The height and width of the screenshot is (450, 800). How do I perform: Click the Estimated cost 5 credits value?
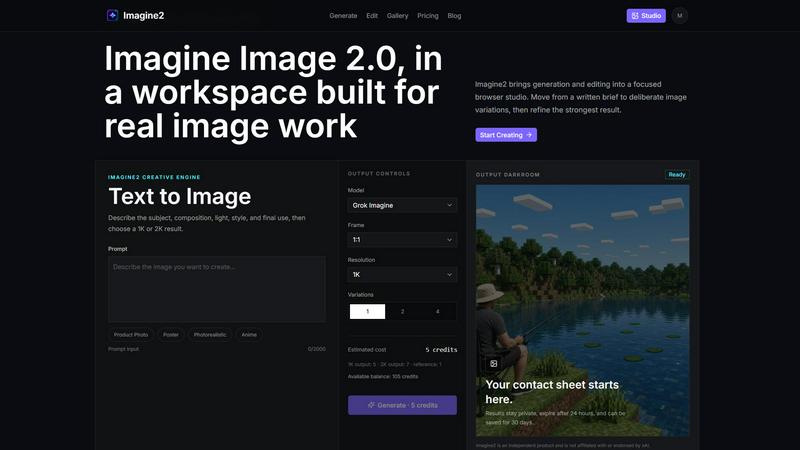pos(441,349)
